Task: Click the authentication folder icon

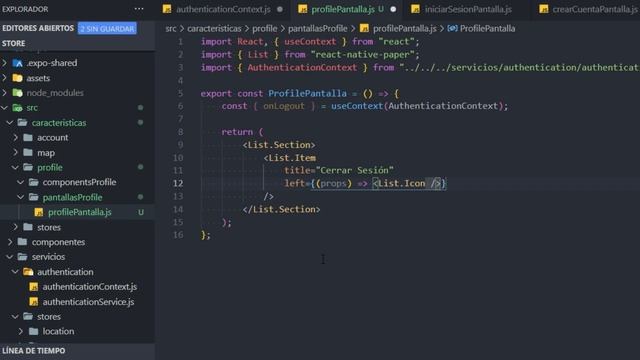Action: tap(28, 272)
